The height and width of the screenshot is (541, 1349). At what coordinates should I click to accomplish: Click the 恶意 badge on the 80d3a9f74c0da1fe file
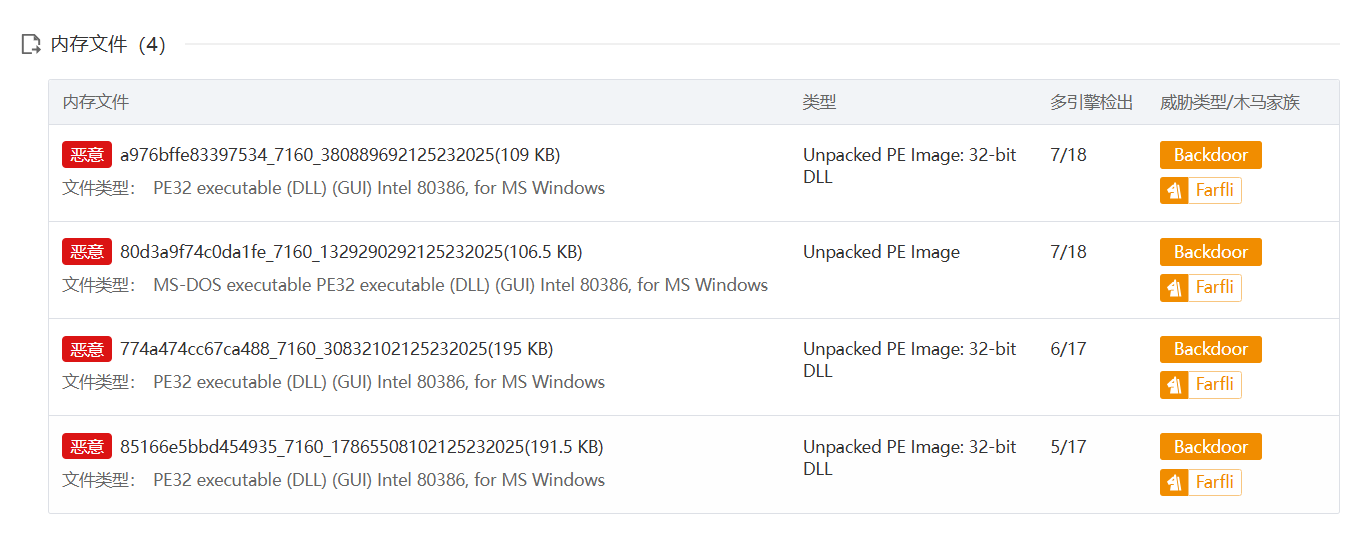tap(87, 252)
